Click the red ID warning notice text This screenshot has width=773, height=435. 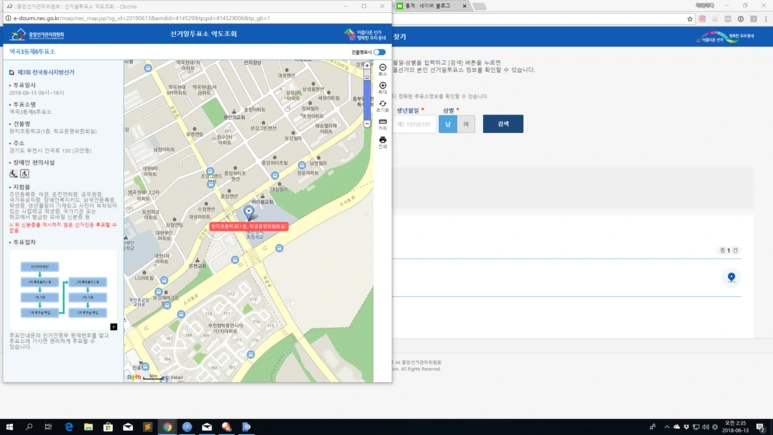[x=63, y=227]
